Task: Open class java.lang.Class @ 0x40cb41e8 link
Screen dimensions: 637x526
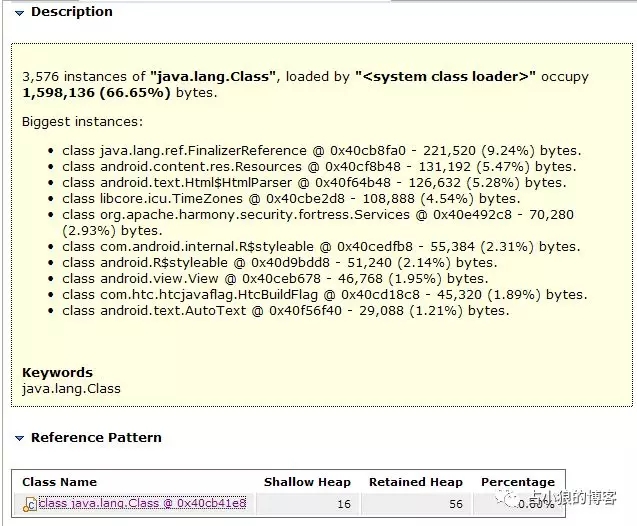Action: 142,503
